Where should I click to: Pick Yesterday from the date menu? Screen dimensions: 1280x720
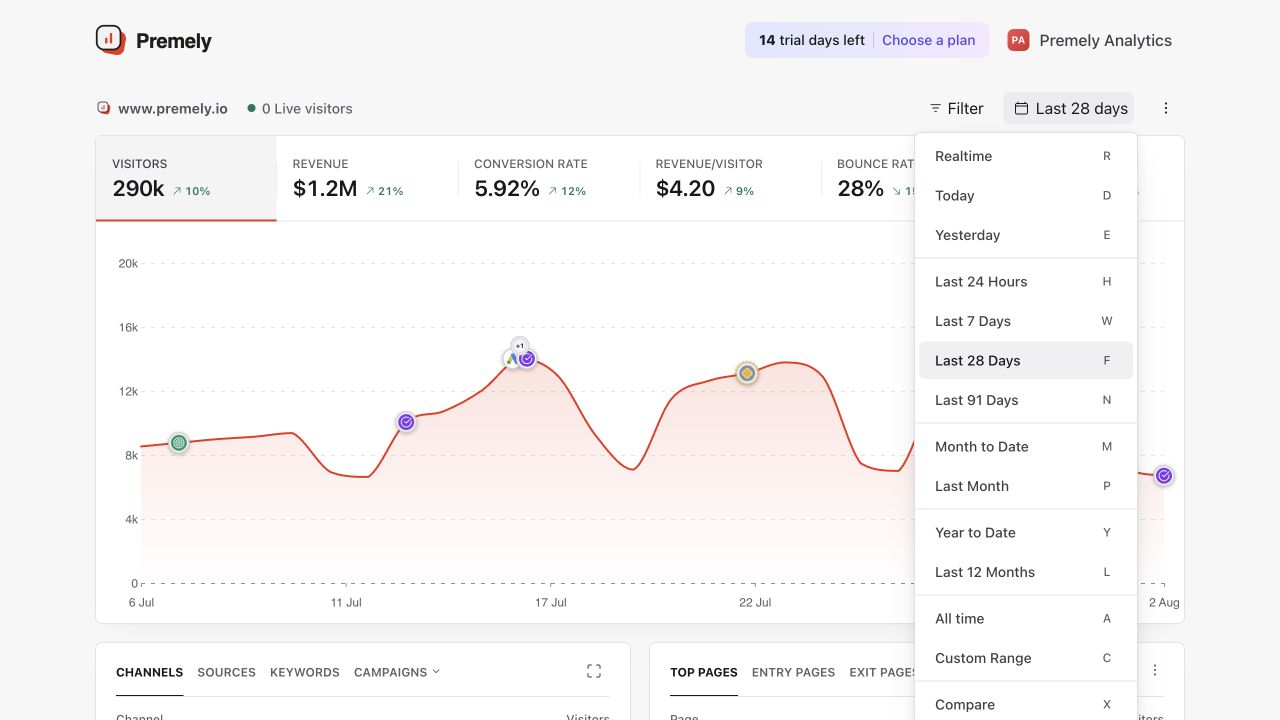[1026, 235]
